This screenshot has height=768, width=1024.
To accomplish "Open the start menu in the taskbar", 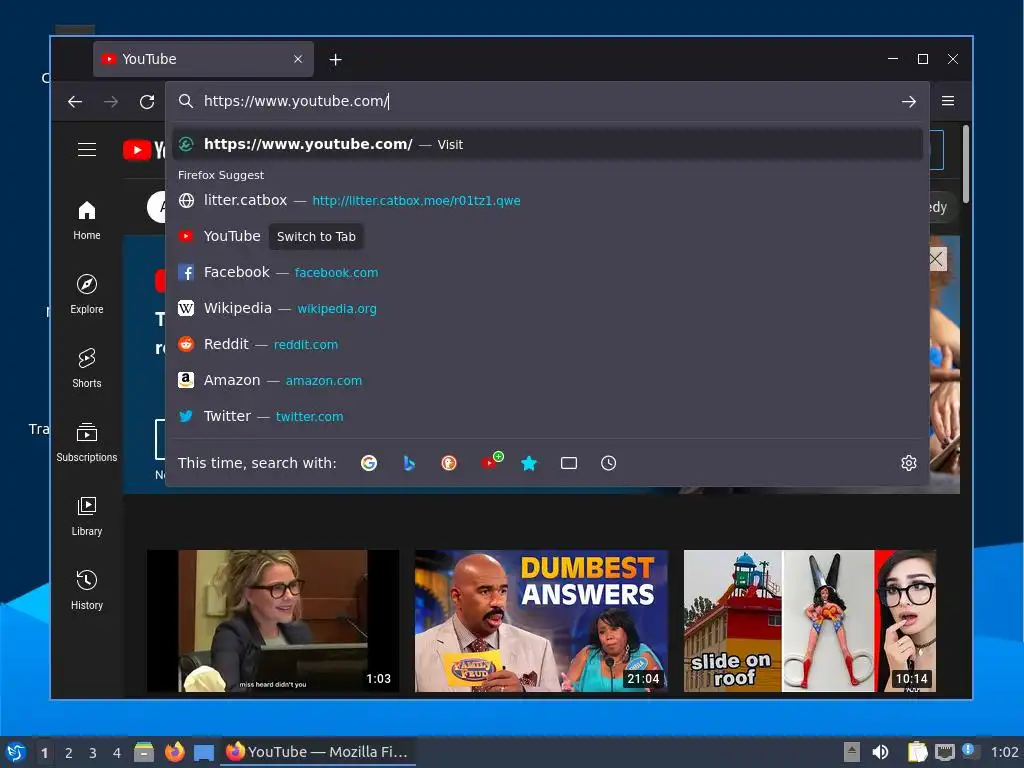I will 16,752.
